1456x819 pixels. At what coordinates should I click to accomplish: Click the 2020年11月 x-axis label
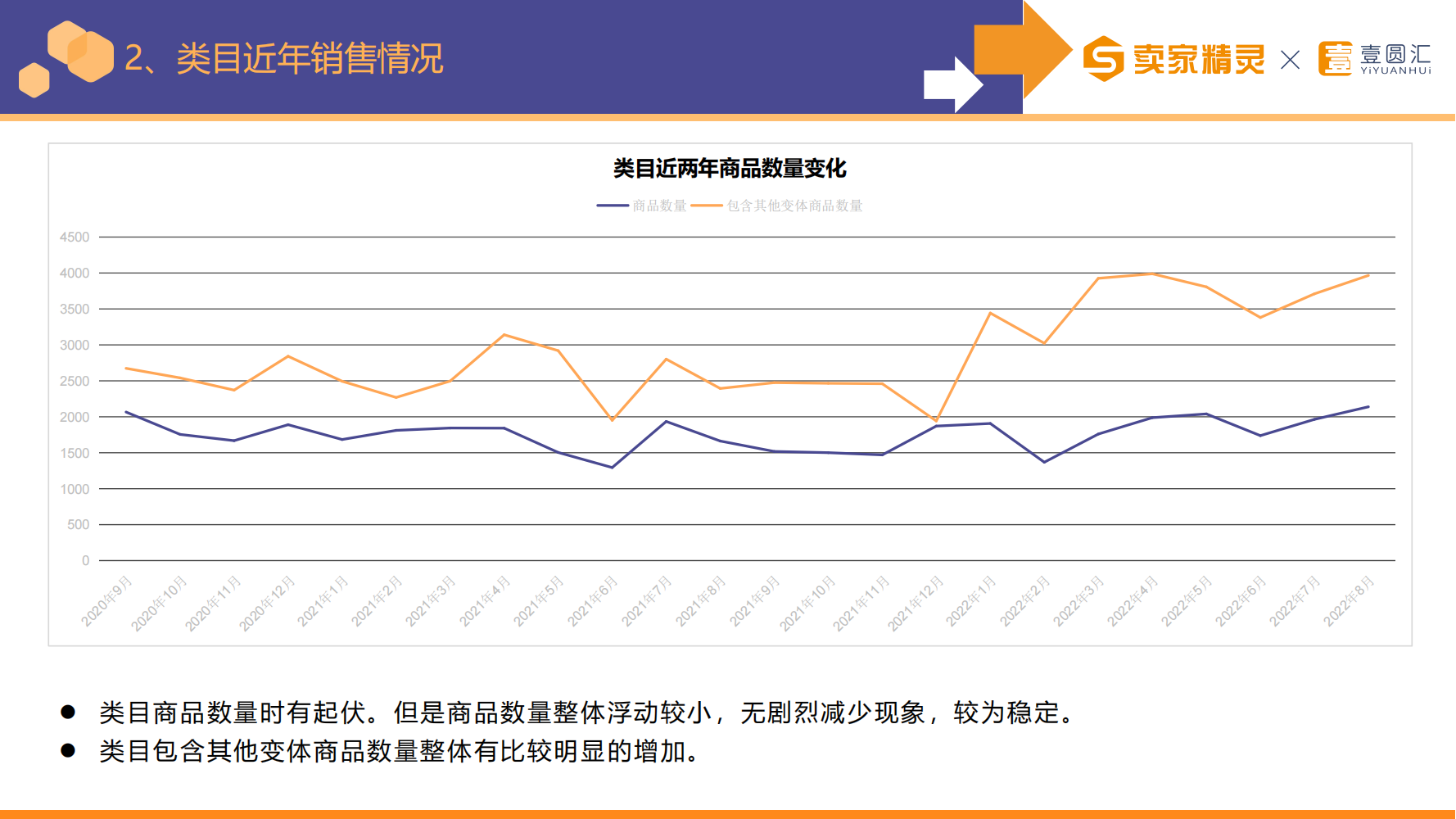[x=213, y=604]
